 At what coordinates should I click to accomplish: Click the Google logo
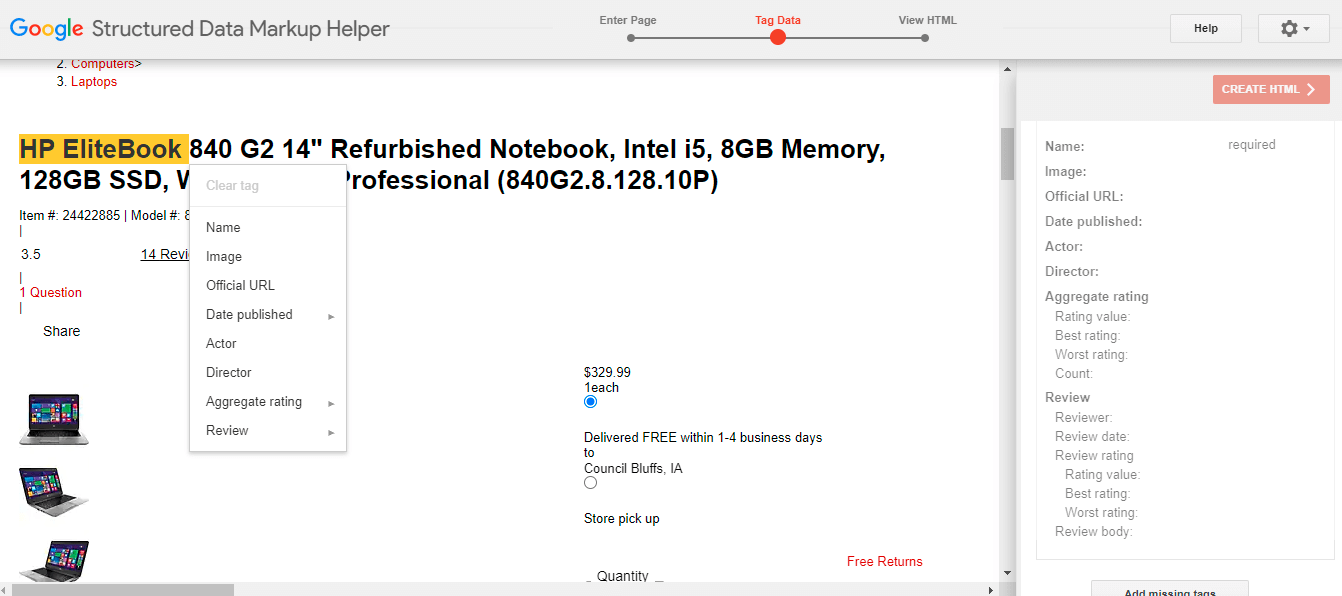tap(46, 29)
